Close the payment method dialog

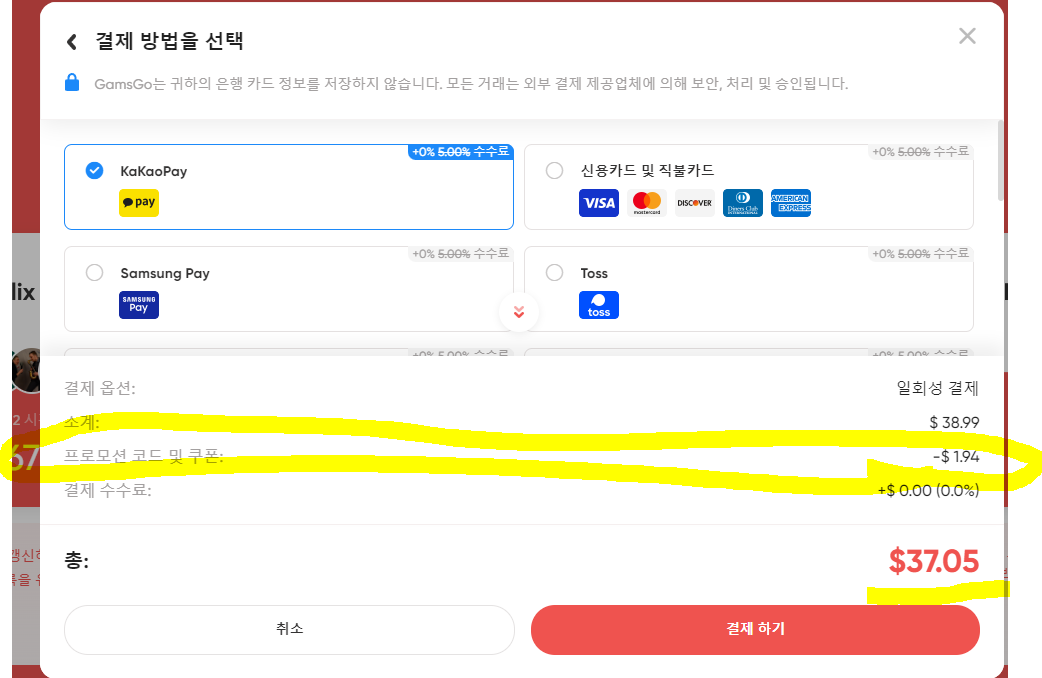click(967, 36)
